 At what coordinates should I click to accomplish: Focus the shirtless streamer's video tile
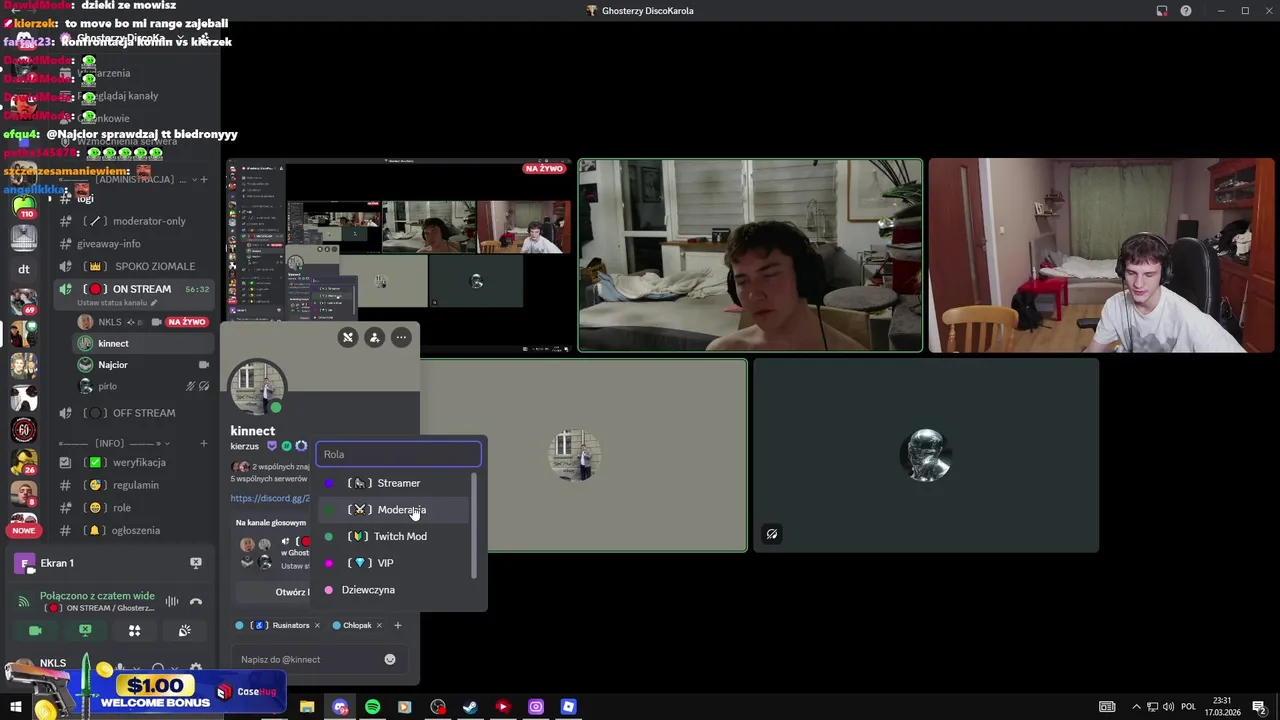750,256
